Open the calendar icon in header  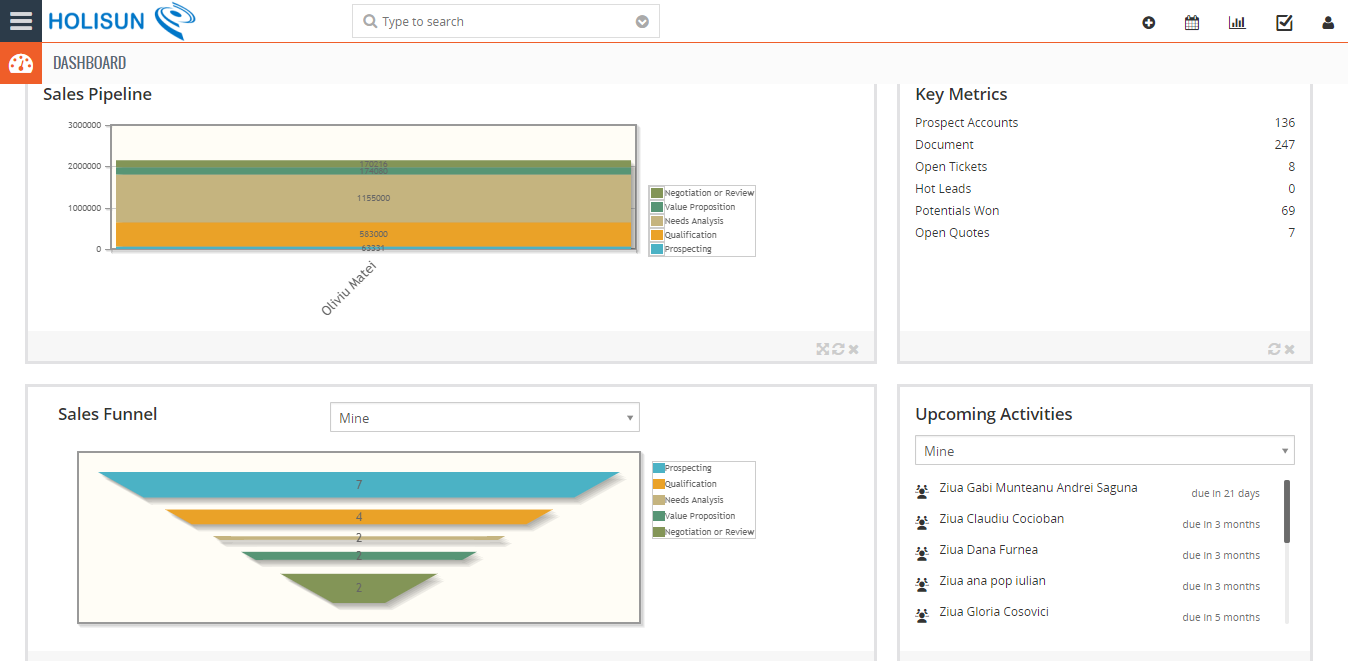[1192, 23]
